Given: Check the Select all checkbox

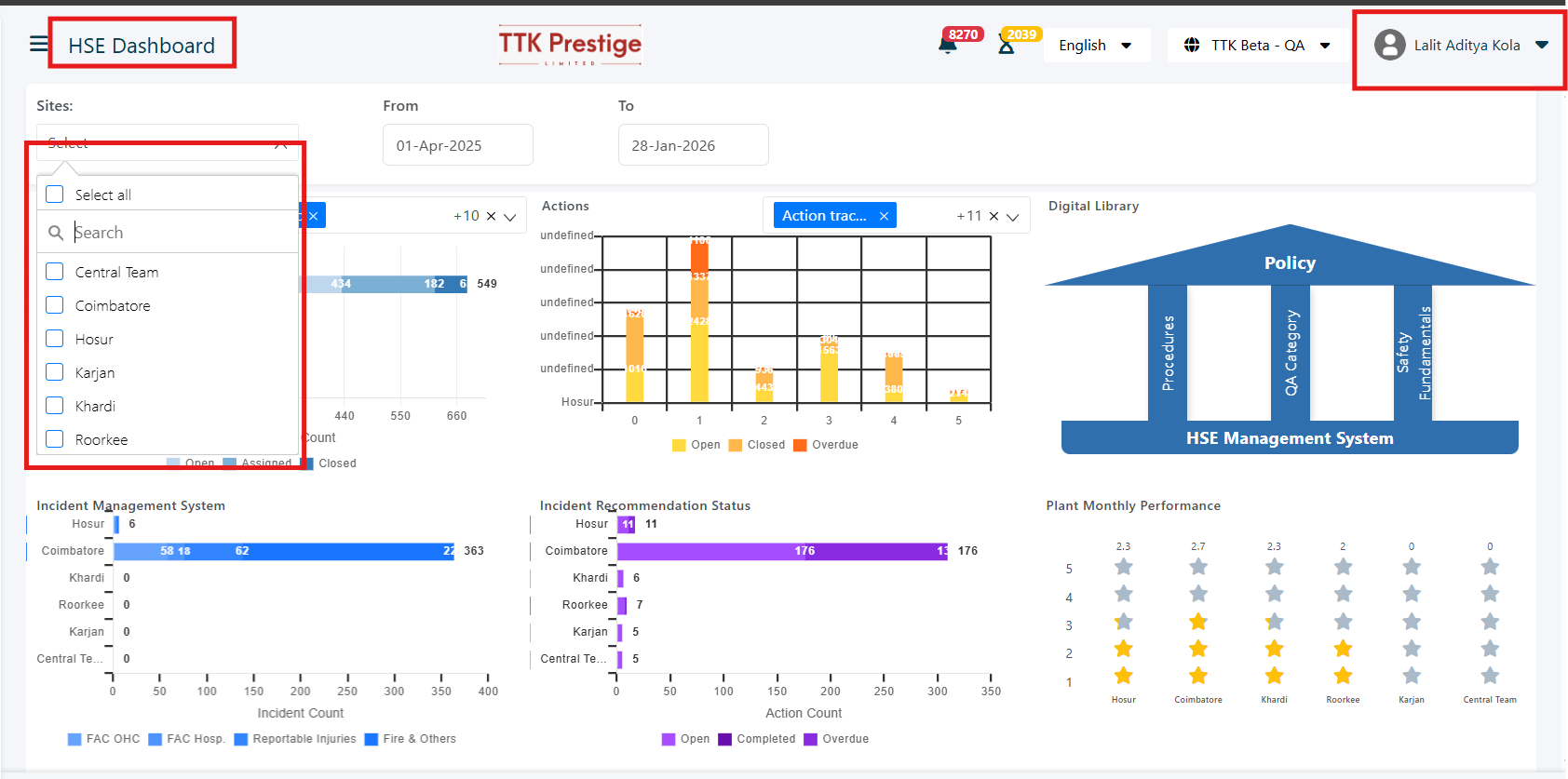Looking at the screenshot, I should pyautogui.click(x=55, y=195).
